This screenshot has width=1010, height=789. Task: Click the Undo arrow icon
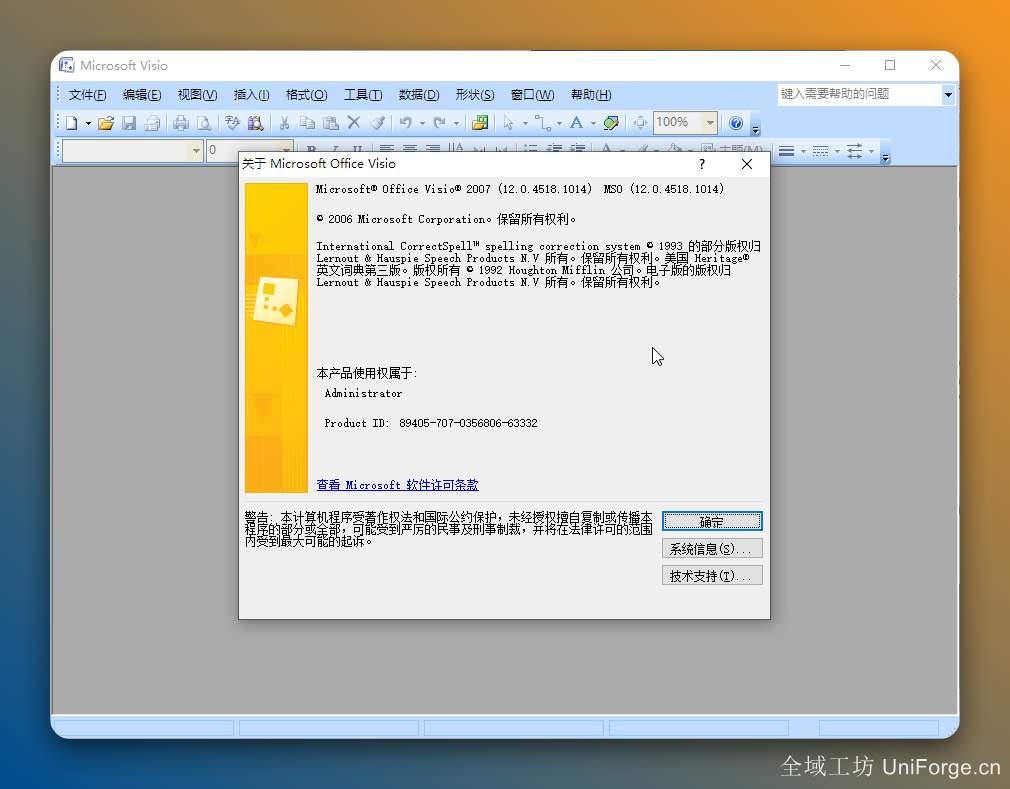[x=406, y=122]
